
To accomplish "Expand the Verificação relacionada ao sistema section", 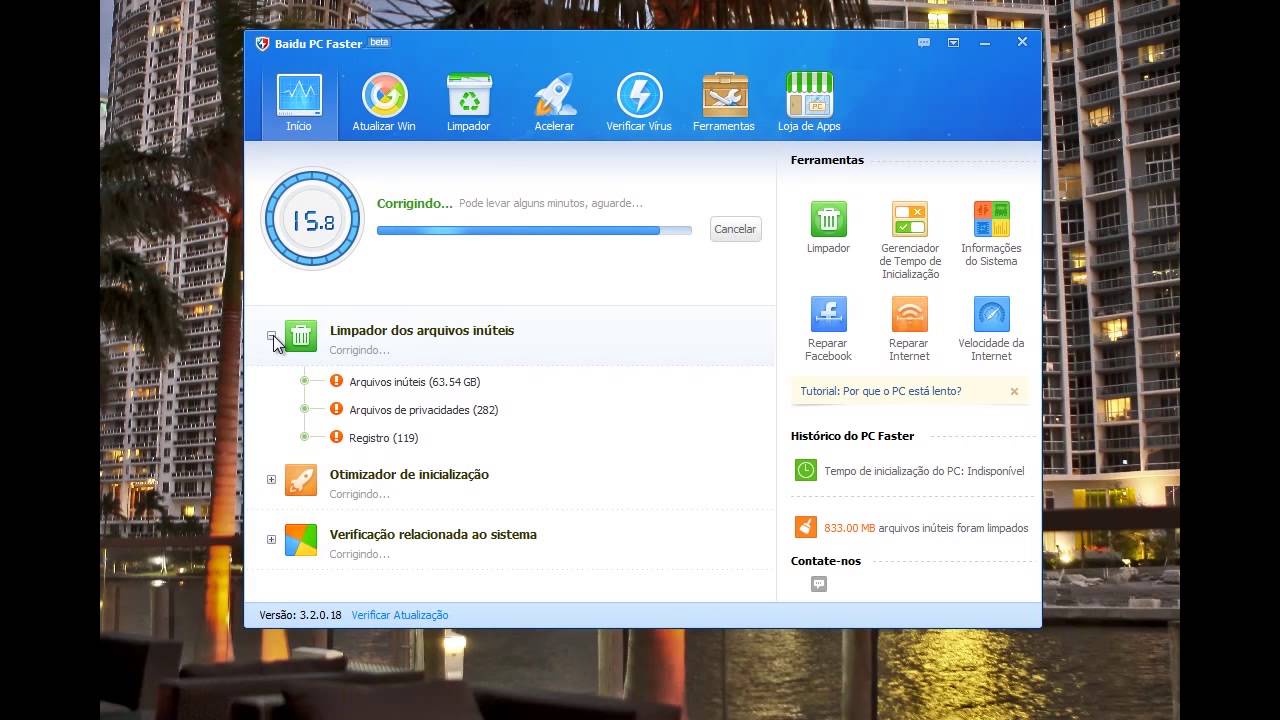I will click(271, 539).
